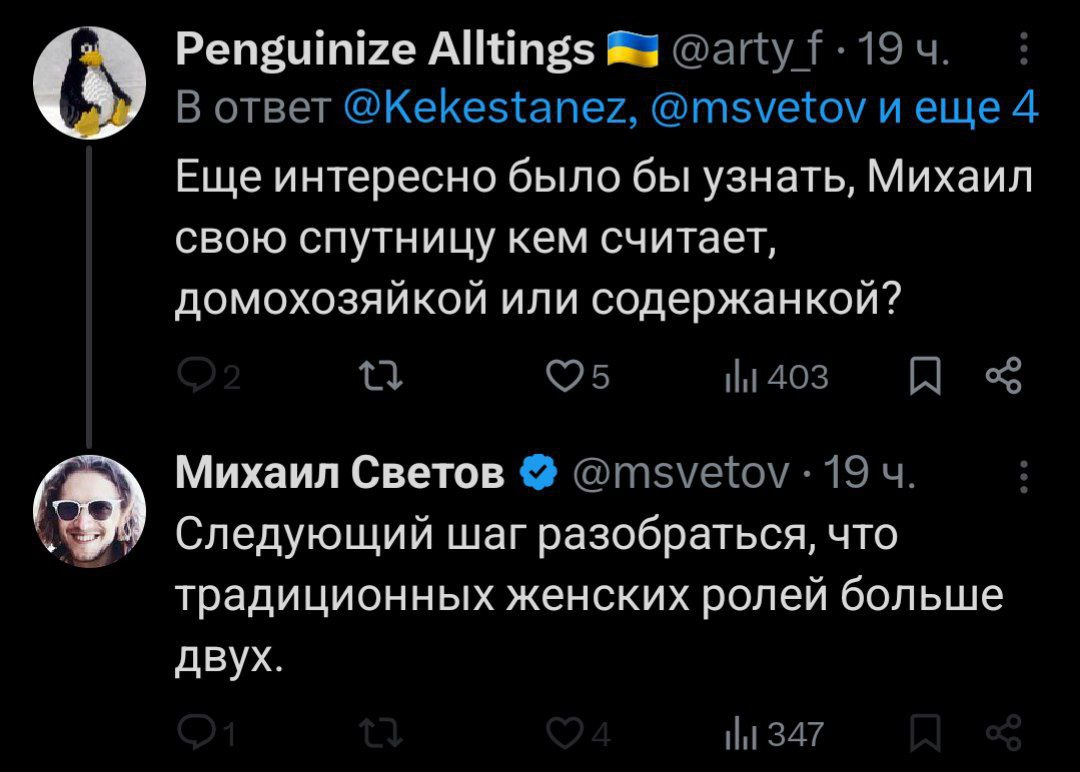The width and height of the screenshot is (1080, 772).
Task: Open the penguin profile avatar
Action: pos(89,83)
